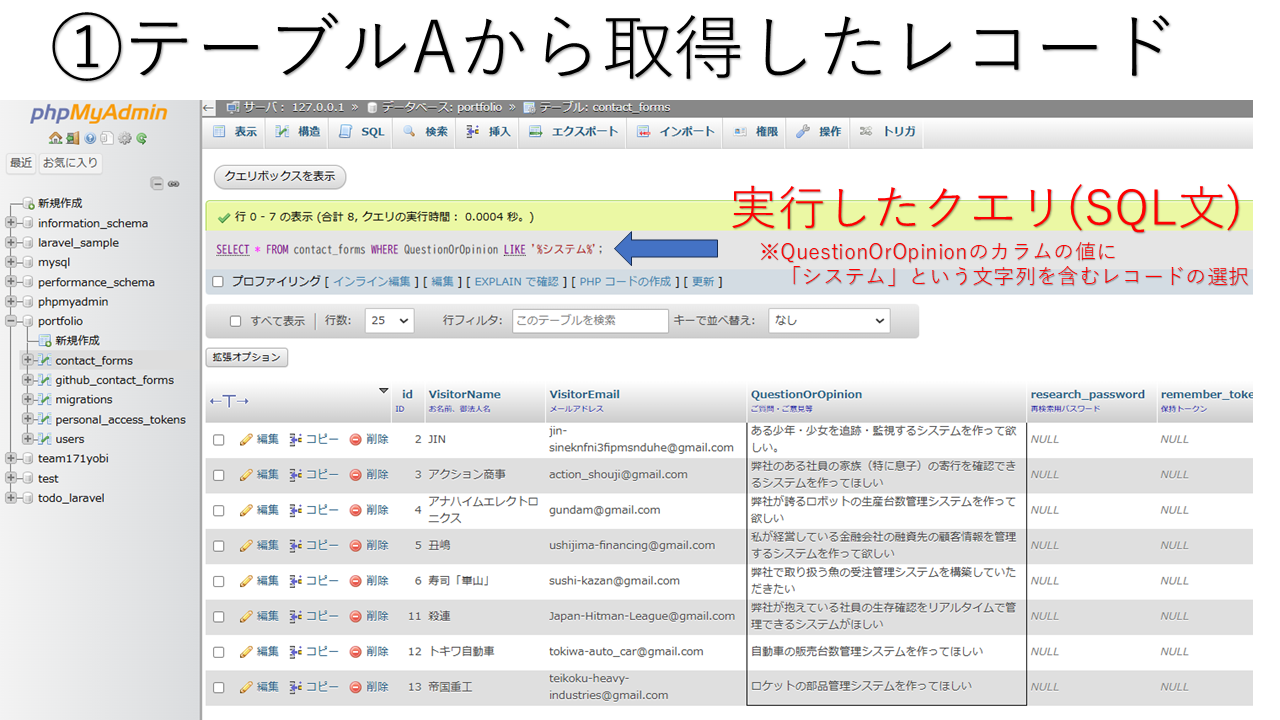Click the users table icon in the tree
Image resolution: width=1280 pixels, height=720 pixels.
click(x=44, y=439)
